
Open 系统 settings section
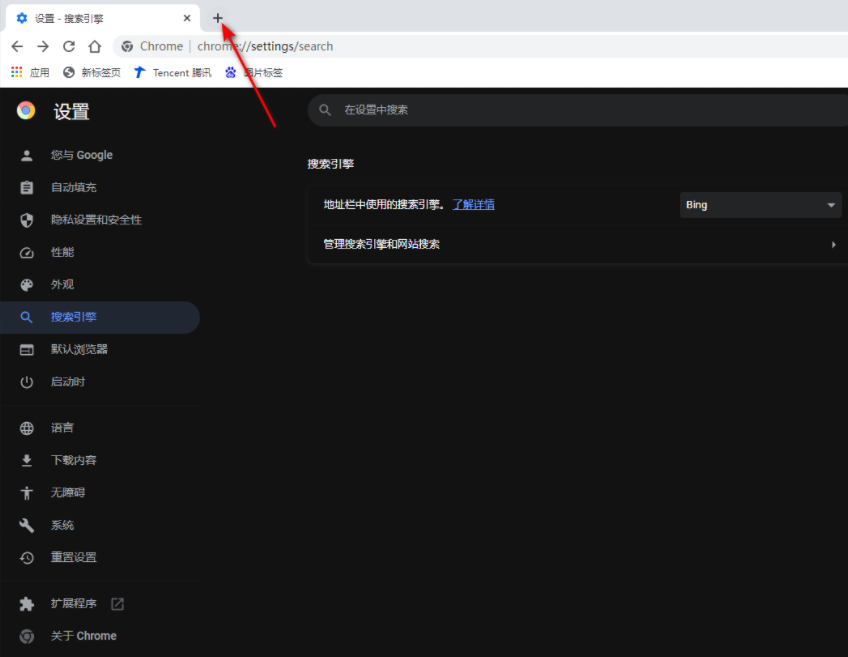click(101, 525)
